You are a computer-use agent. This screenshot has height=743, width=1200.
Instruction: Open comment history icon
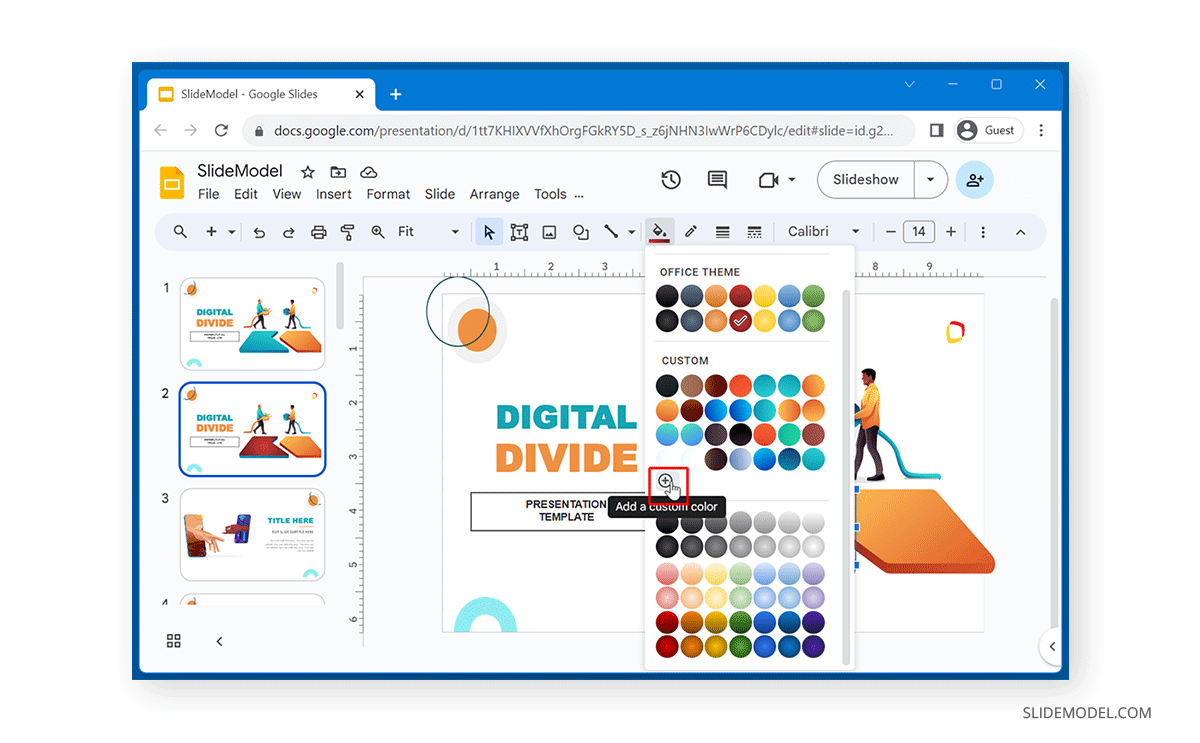[717, 179]
